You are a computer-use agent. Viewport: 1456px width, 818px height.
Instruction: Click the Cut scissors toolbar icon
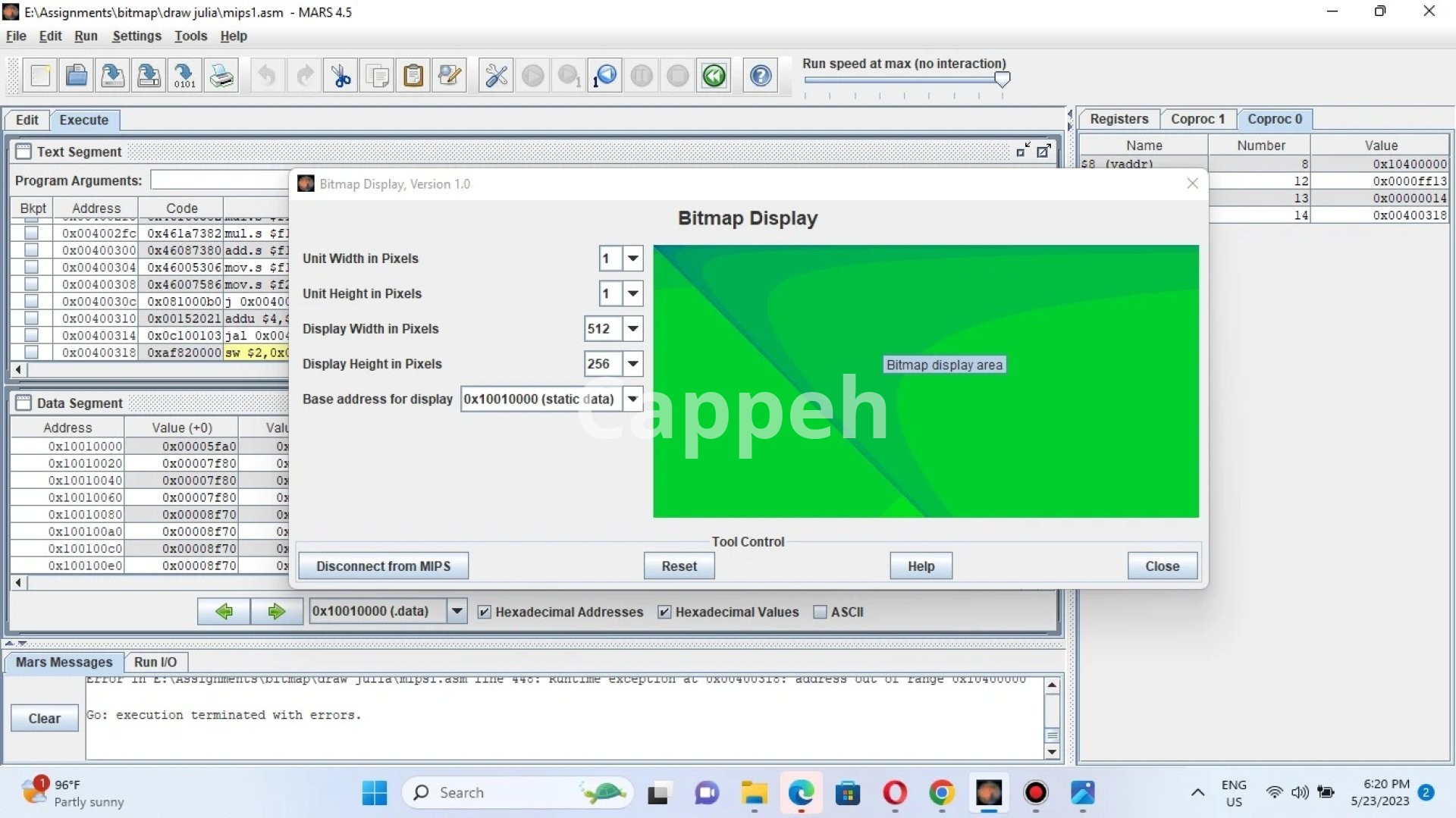340,76
